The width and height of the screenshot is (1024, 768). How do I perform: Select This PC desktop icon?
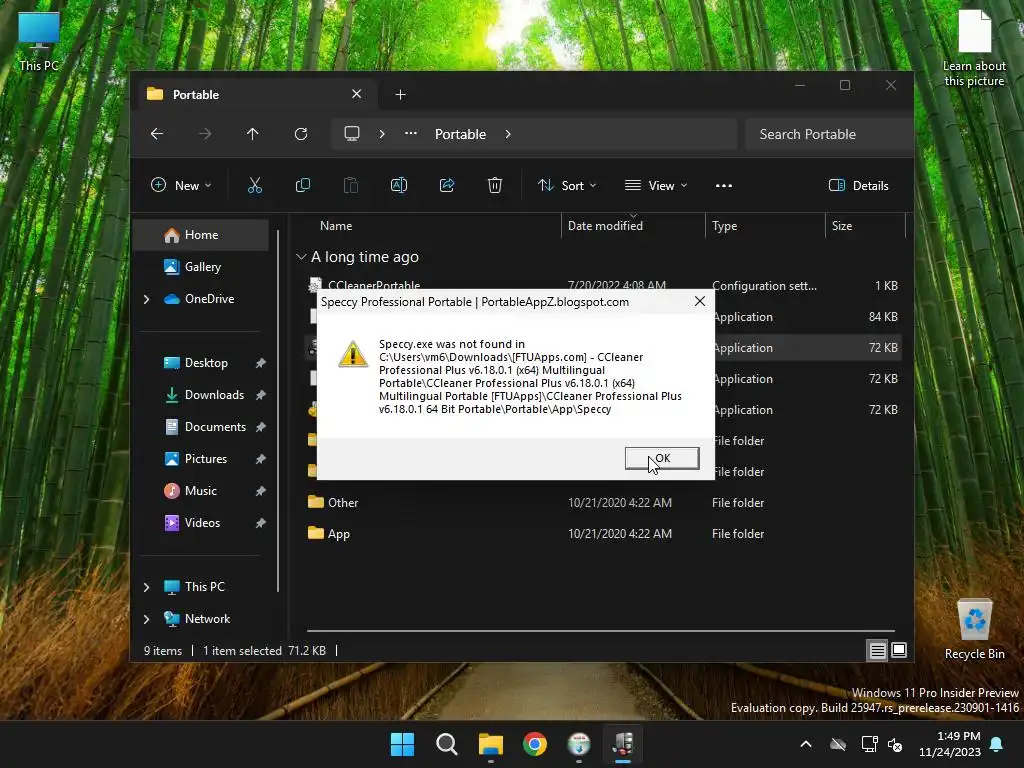[39, 40]
